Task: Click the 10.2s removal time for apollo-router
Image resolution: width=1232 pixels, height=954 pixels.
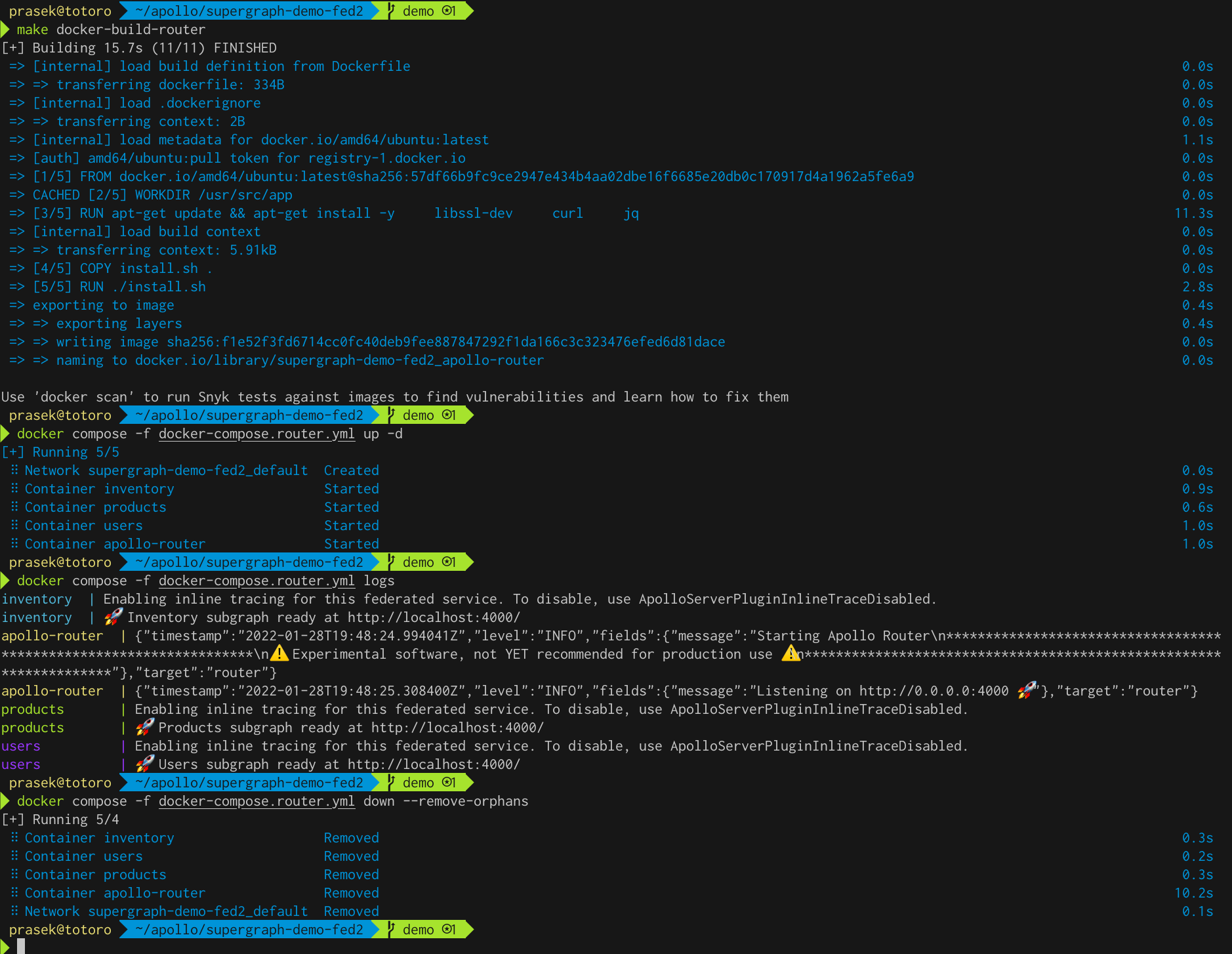Action: coord(1193,893)
